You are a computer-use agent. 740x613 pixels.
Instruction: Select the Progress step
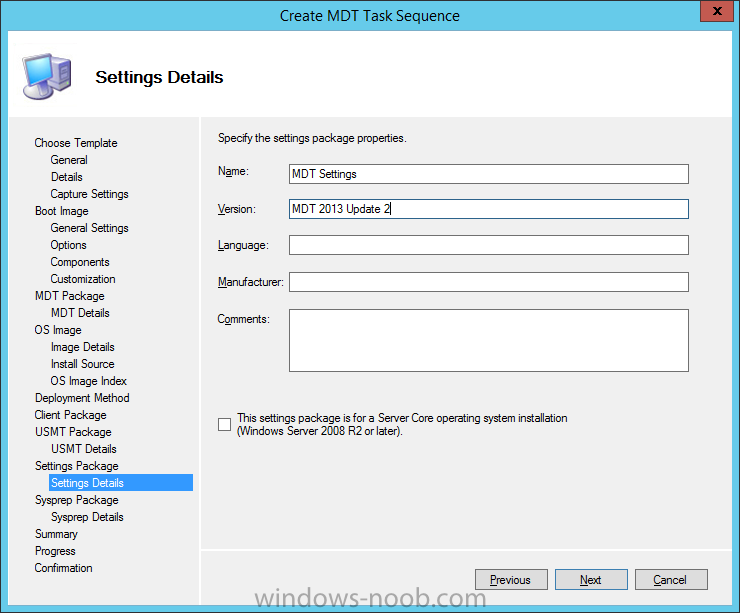[55, 551]
